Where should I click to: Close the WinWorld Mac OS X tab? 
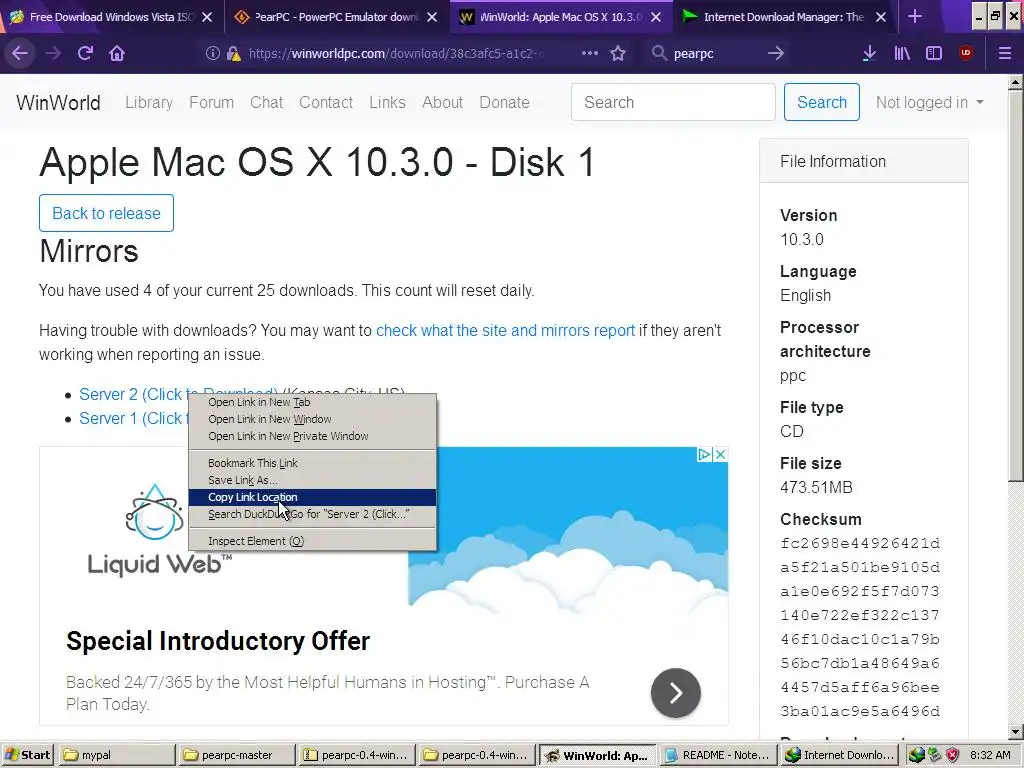(x=656, y=18)
